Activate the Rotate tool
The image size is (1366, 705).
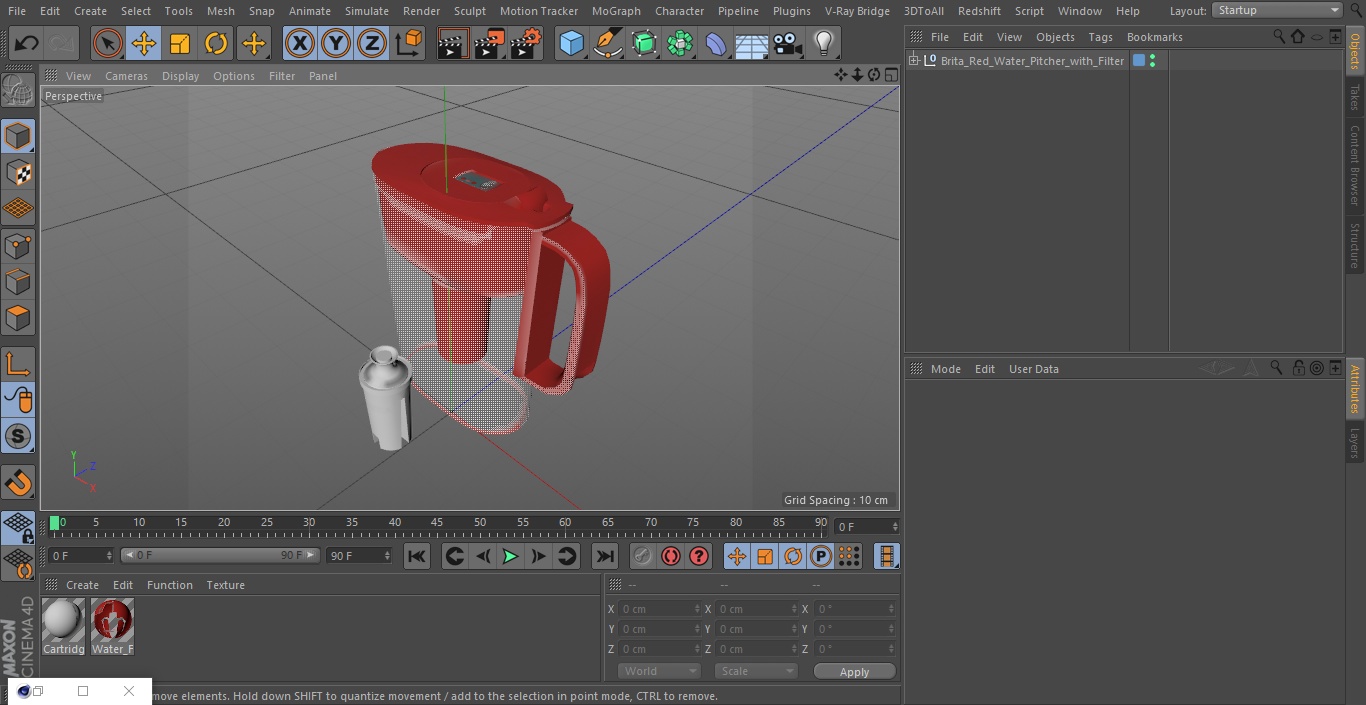(x=216, y=43)
